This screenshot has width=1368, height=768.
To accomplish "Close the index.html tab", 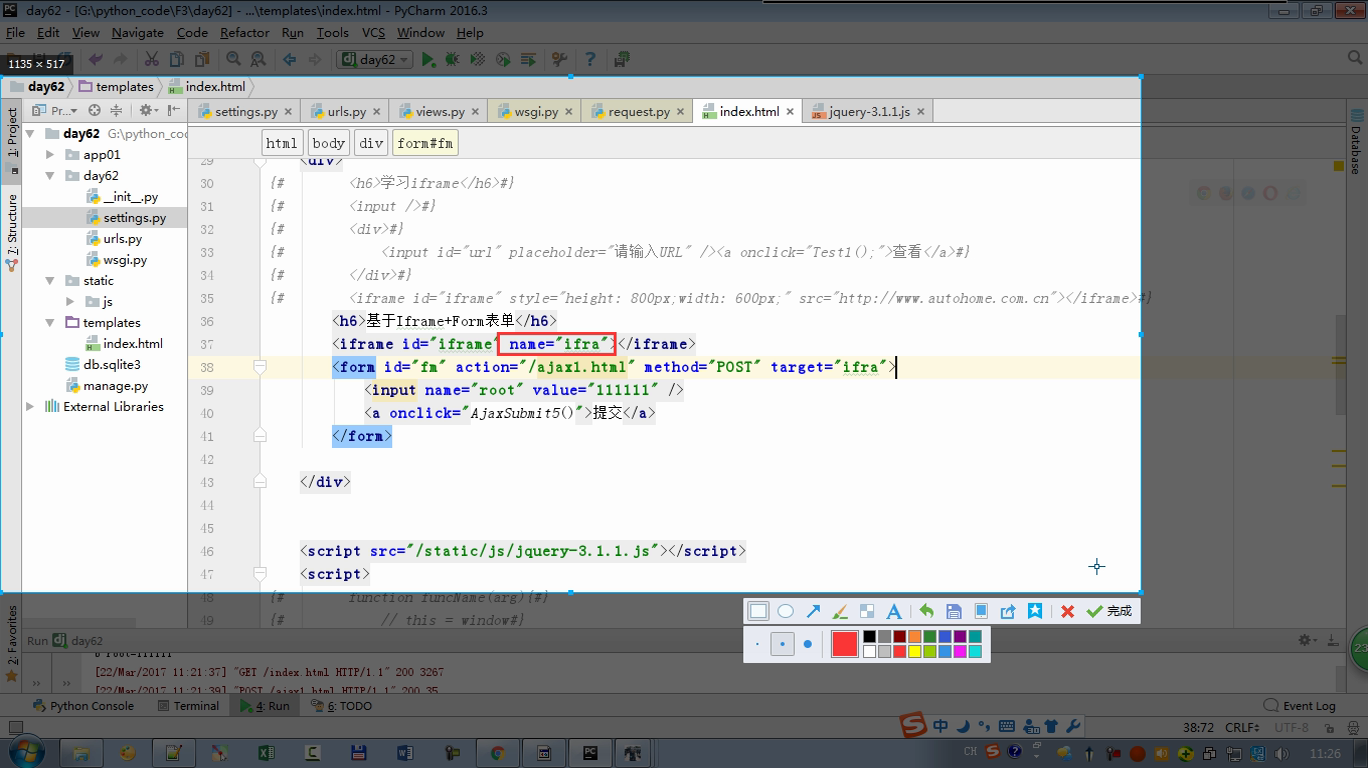I will [790, 112].
